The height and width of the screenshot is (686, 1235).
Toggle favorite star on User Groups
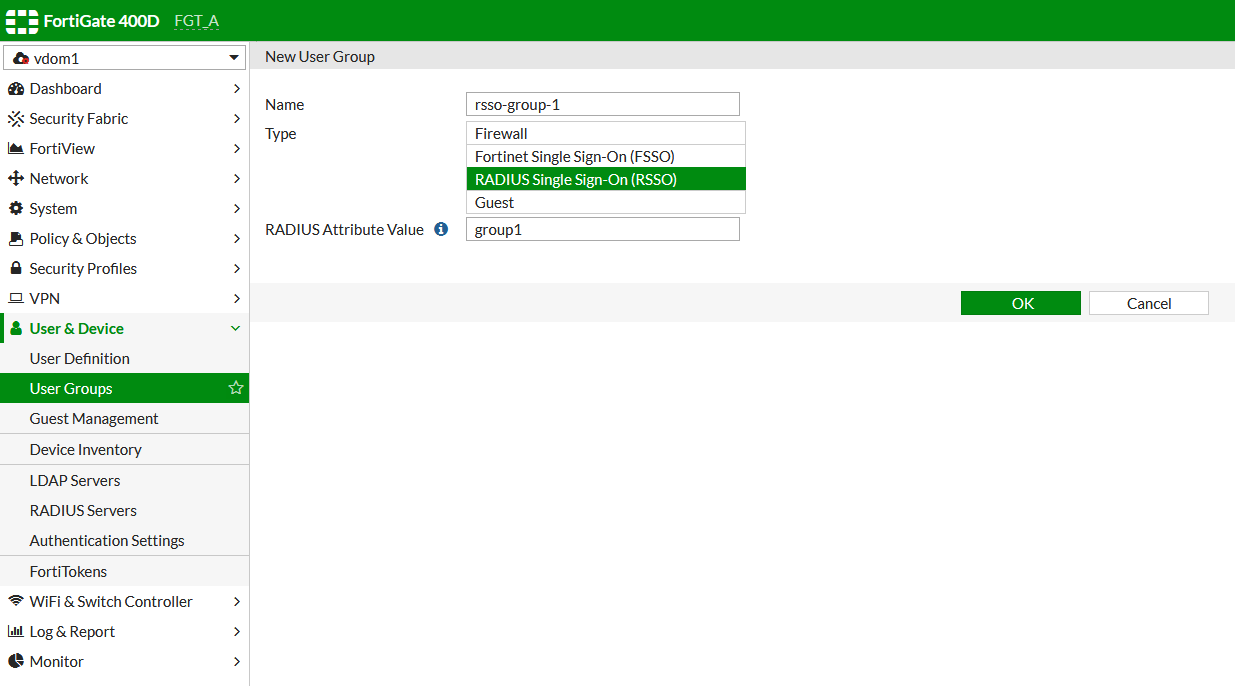tap(236, 388)
